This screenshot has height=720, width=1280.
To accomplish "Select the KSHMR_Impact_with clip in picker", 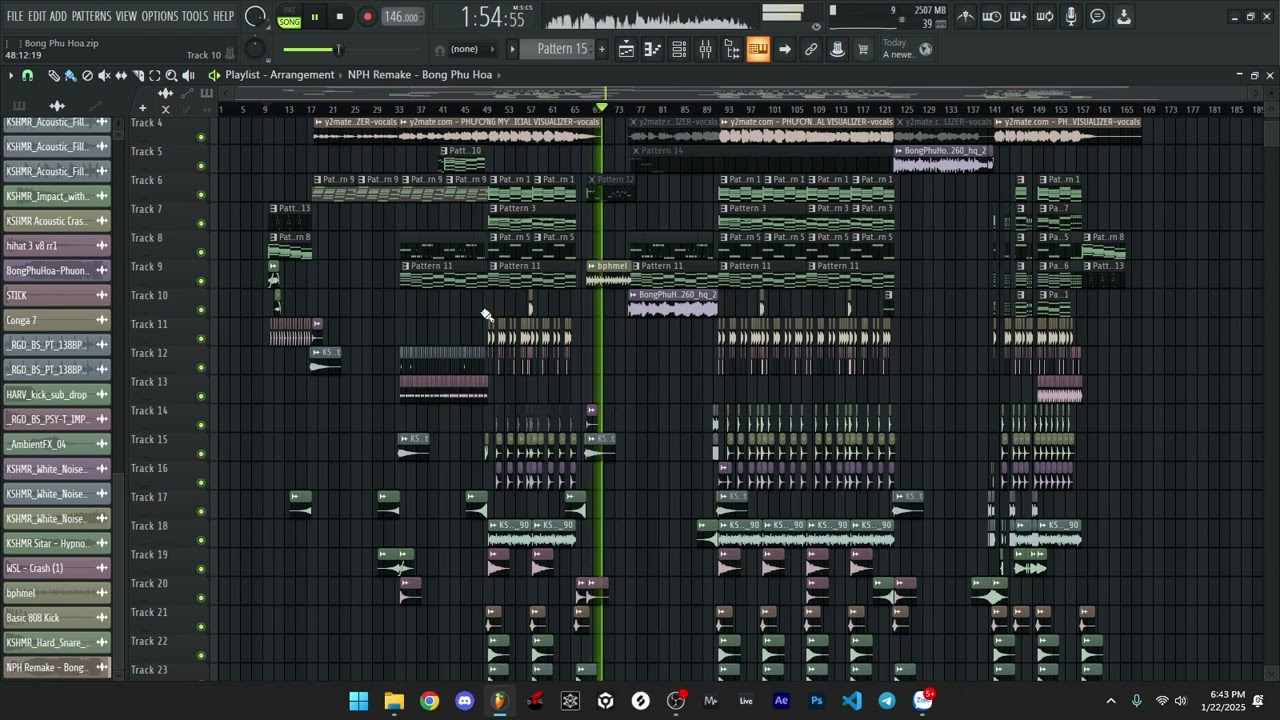I will coord(58,196).
